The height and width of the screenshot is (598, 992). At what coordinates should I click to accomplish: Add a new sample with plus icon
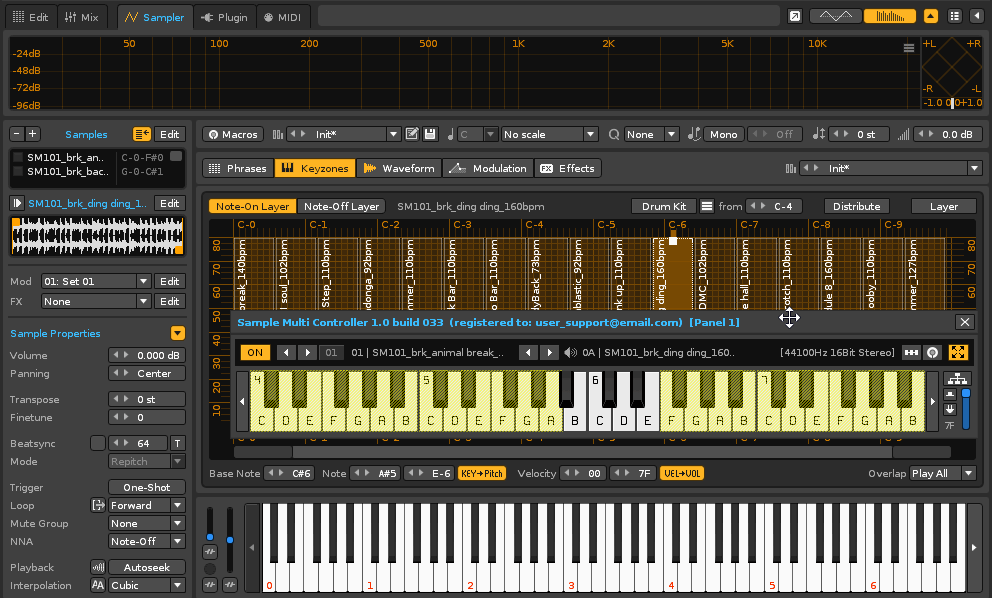[x=33, y=134]
